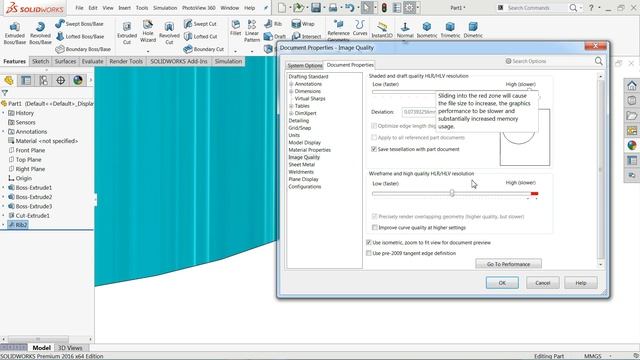This screenshot has width=640, height=360.
Task: Select the Revolved Boss/Base tool
Action: (40, 33)
